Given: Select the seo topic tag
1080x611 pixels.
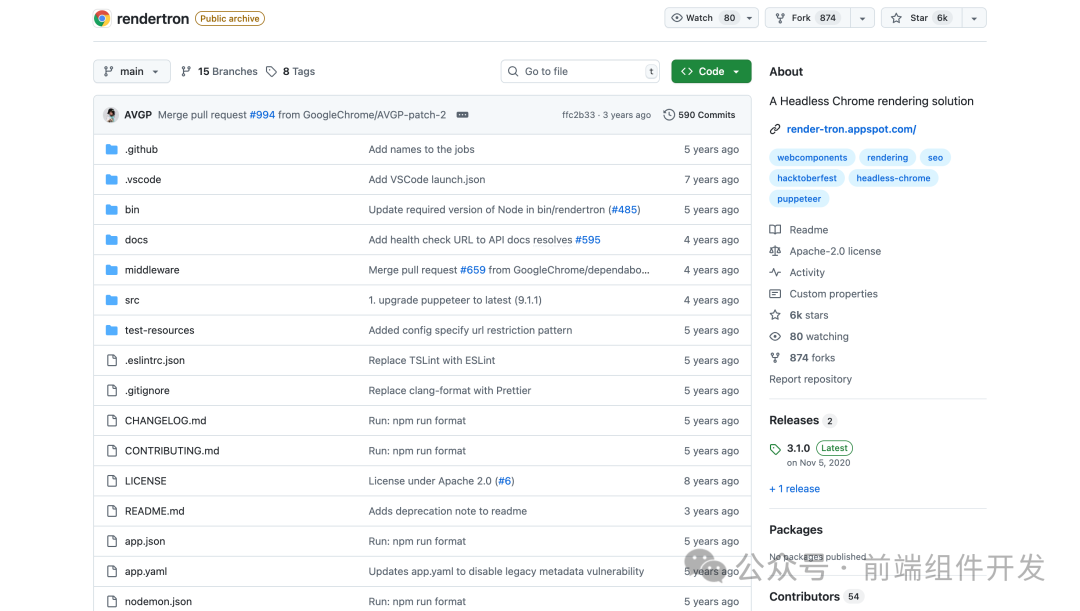Looking at the screenshot, I should [935, 158].
